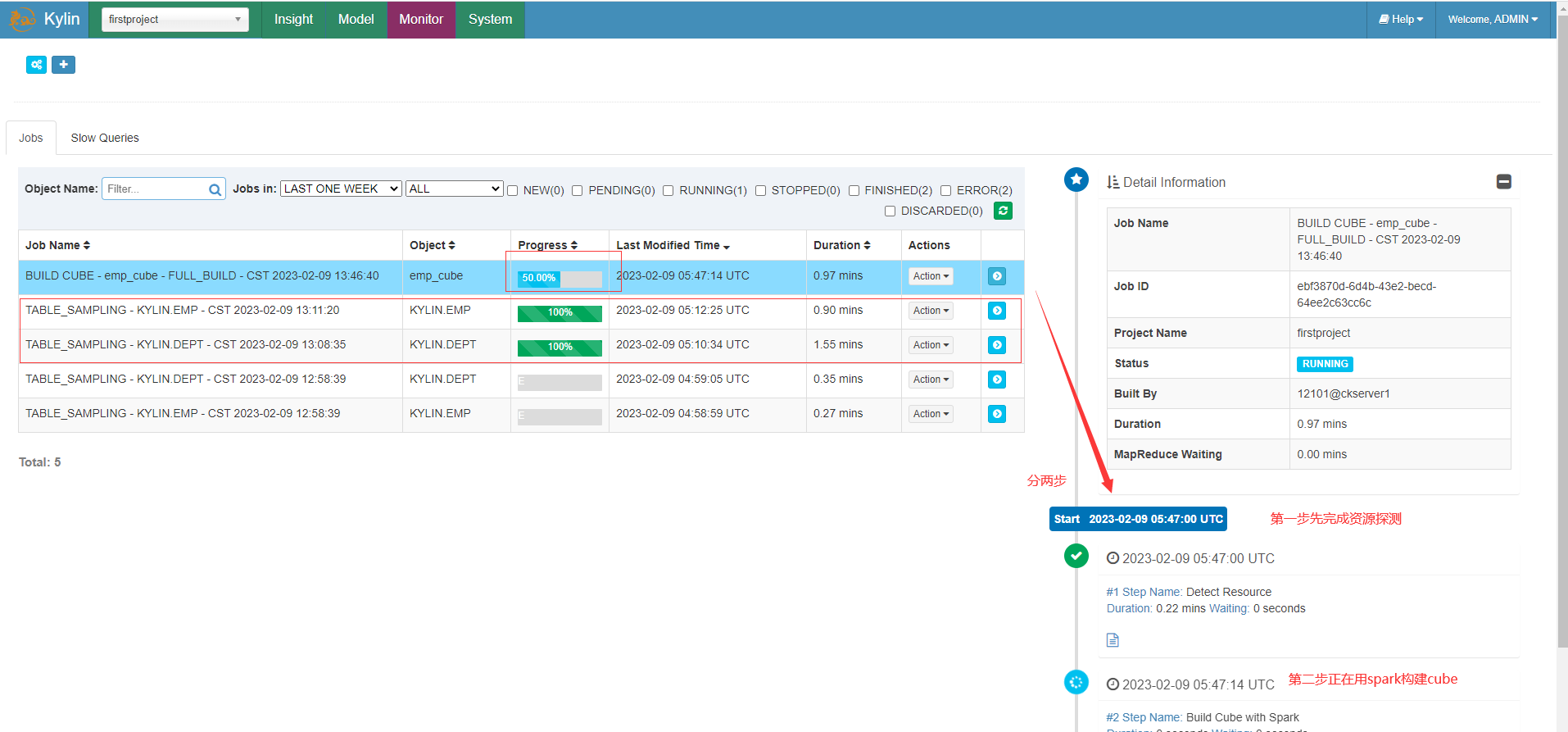Screen dimensions: 1568x732
Task: Toggle the RUNNING(1) status checkbox
Action: point(668,190)
